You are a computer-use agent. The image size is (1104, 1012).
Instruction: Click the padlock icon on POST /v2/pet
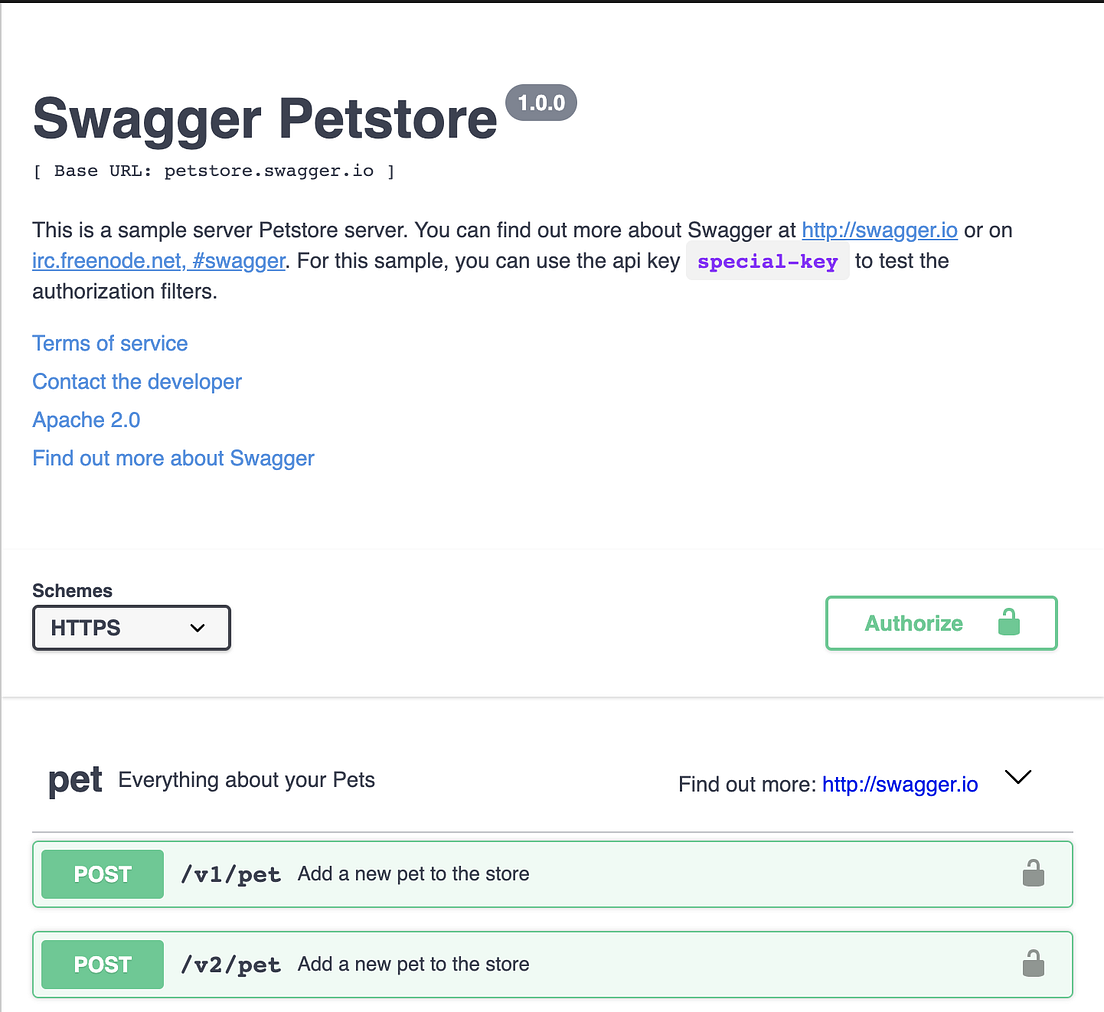point(1033,964)
